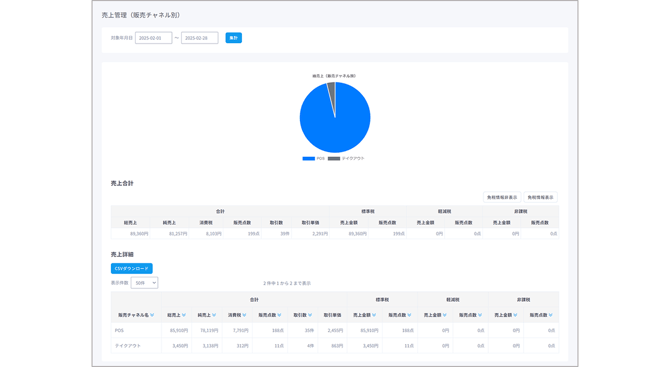The height and width of the screenshot is (367, 670).
Task: Click 7,791円 in the POS row
Action: (x=241, y=330)
